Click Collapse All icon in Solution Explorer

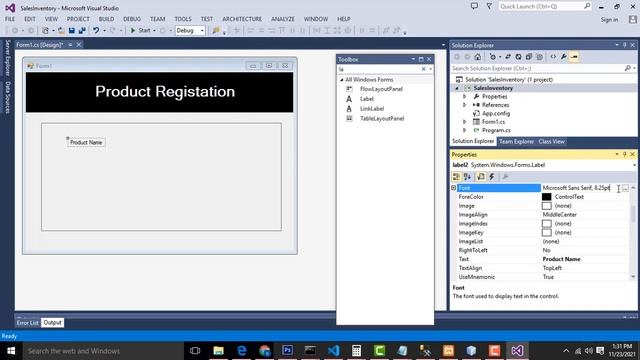(529, 57)
